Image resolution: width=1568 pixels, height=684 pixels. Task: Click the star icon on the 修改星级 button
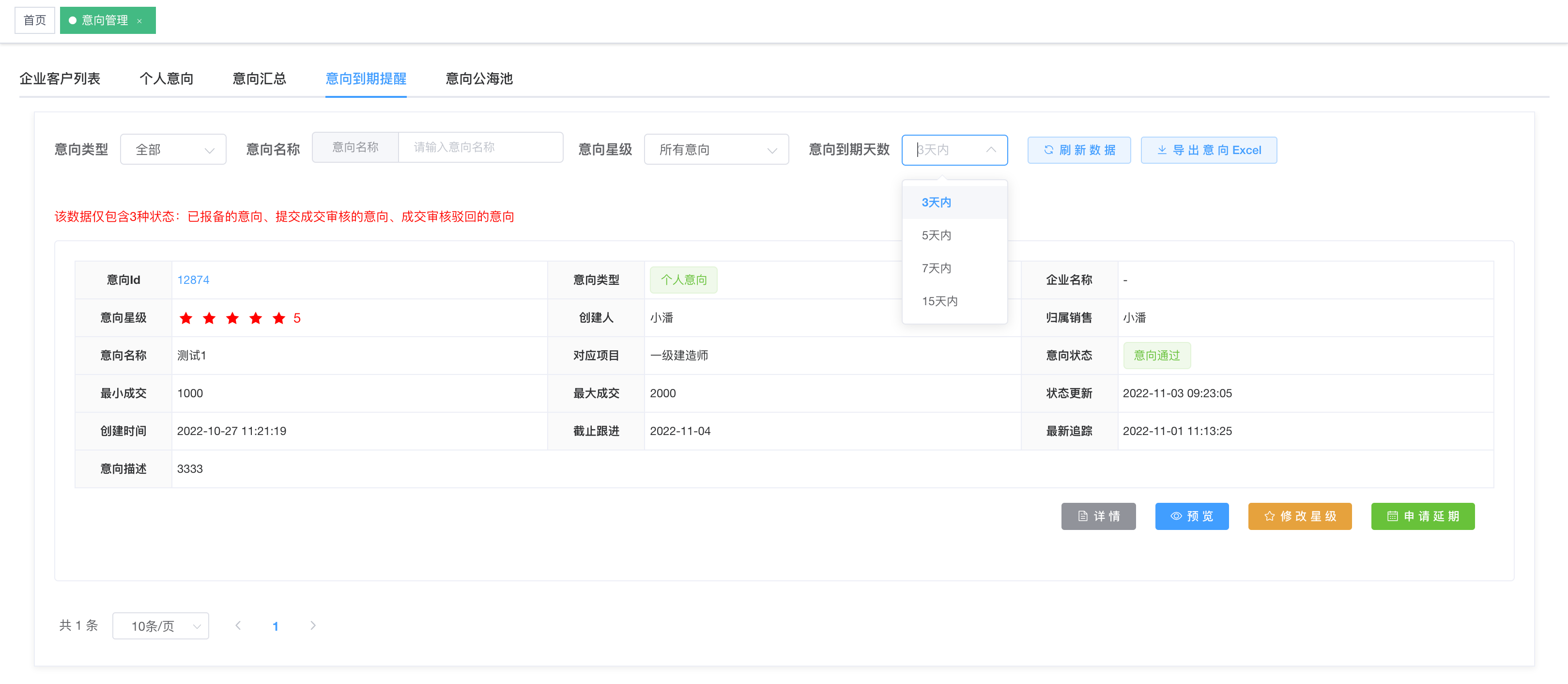point(1269,516)
